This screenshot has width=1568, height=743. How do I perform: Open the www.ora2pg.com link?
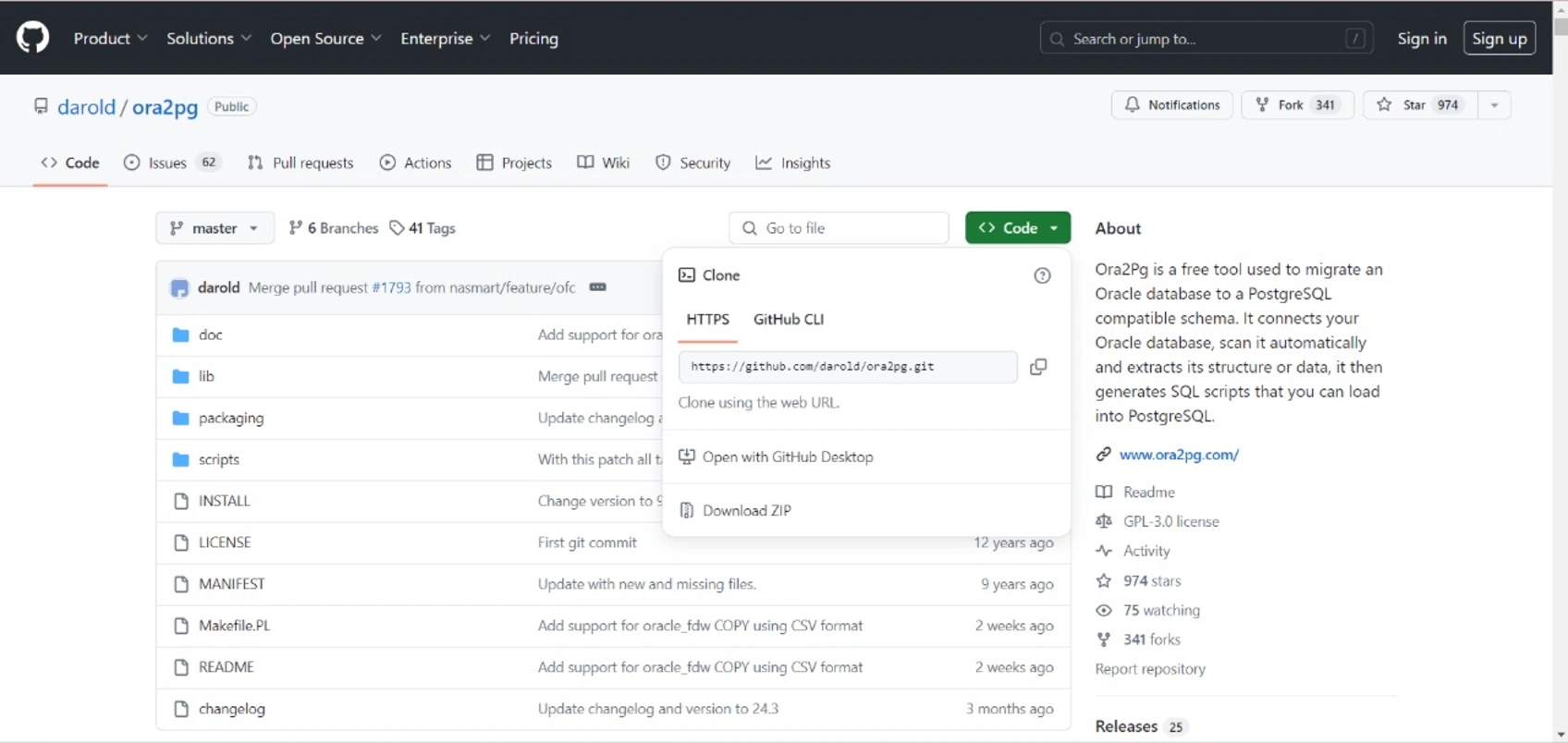[1179, 455]
